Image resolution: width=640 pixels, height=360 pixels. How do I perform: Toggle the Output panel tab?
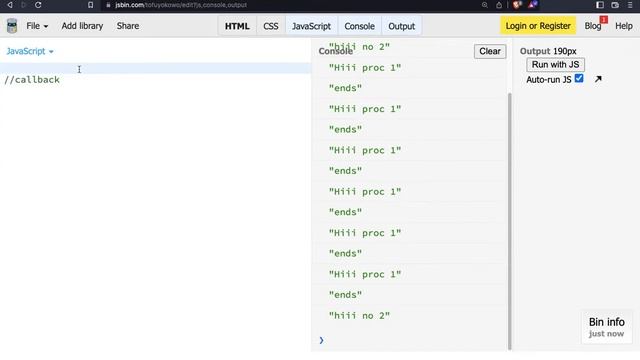pos(402,26)
